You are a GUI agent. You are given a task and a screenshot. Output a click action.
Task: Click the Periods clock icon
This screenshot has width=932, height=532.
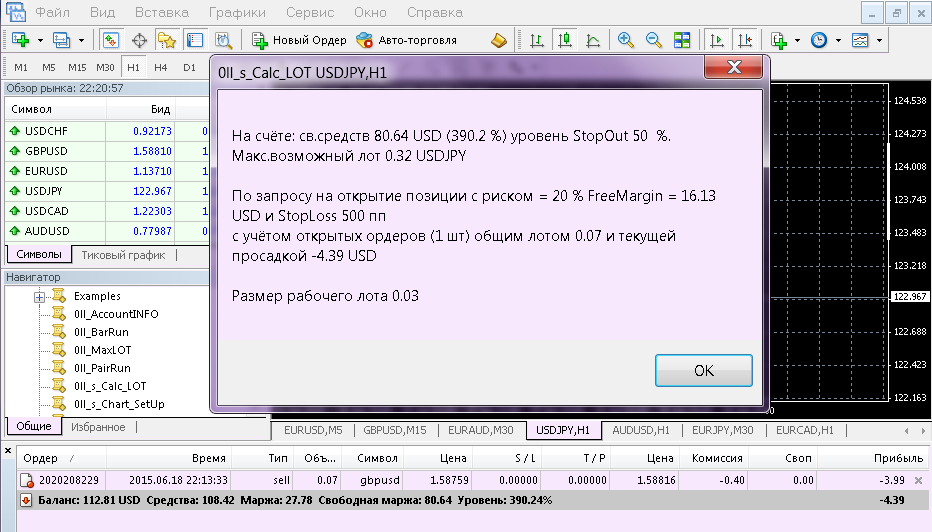(819, 40)
